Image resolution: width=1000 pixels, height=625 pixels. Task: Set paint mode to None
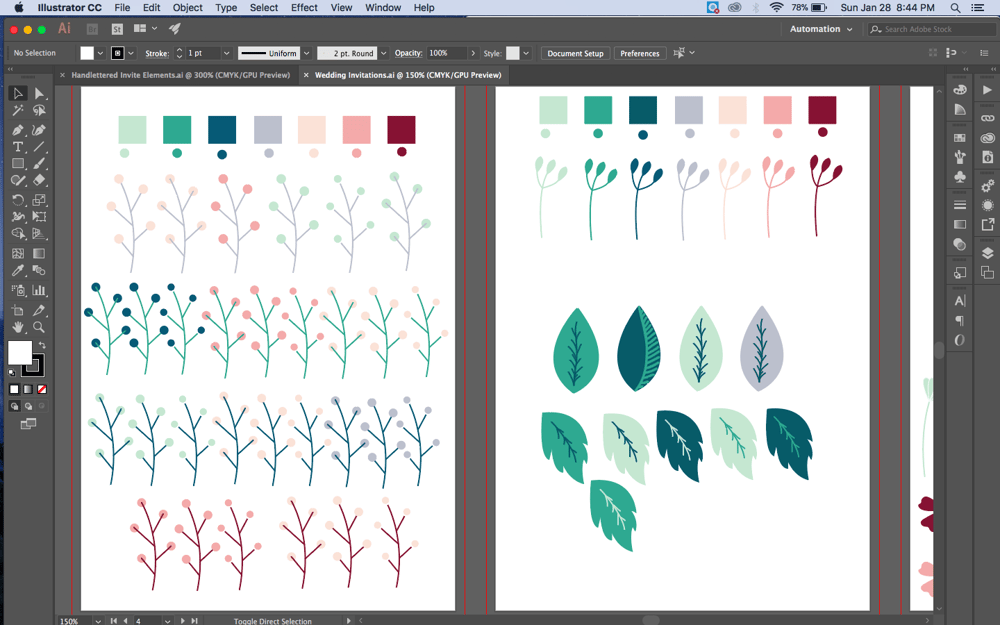click(x=42, y=389)
